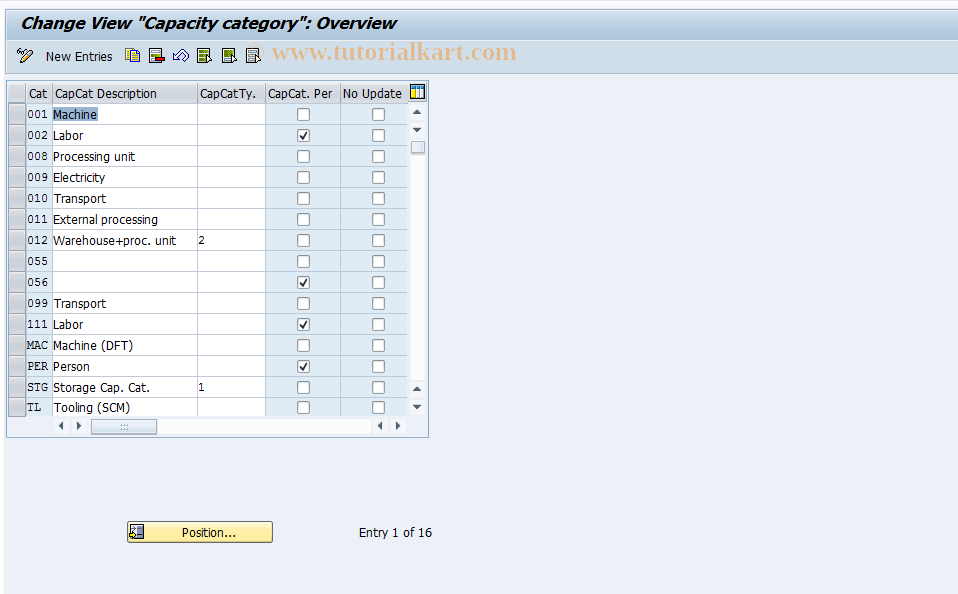Uncheck CapCat. Per for 111 Labor
958x594 pixels.
303,324
